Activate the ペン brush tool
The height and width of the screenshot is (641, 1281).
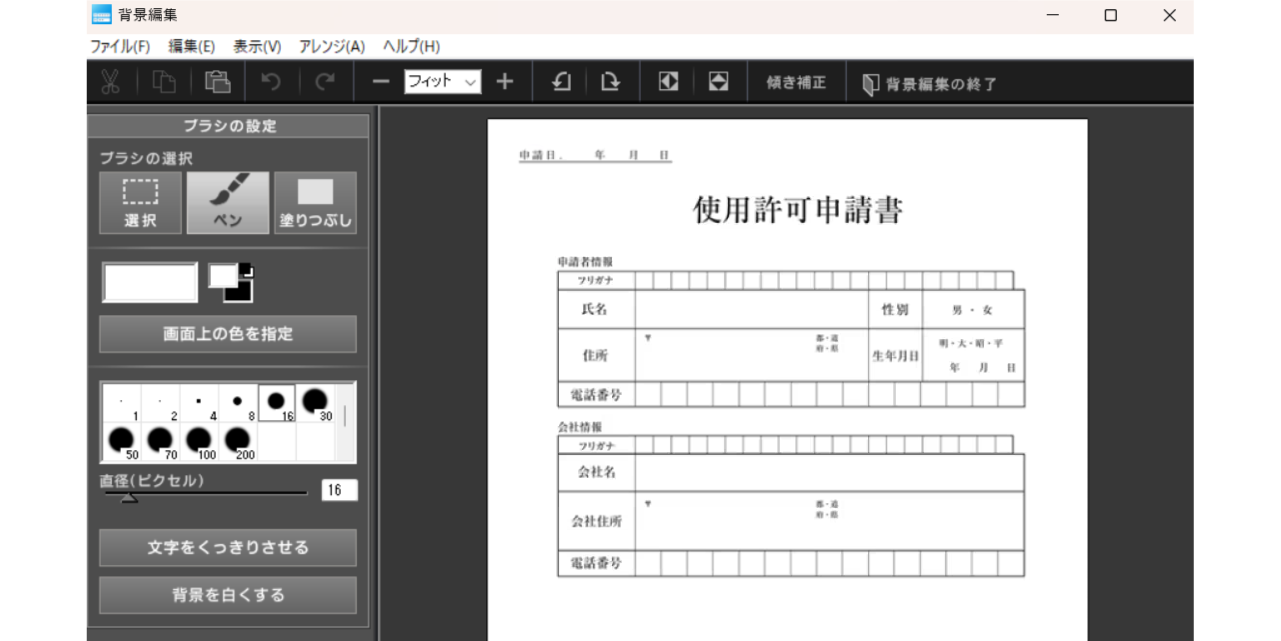227,200
